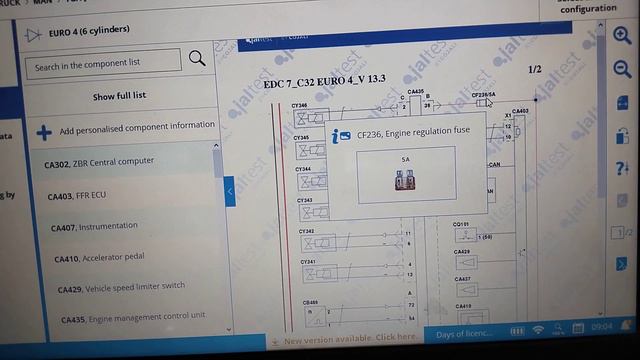Click the magnifier search icon
Screen dimensions: 640x360
point(197,58)
